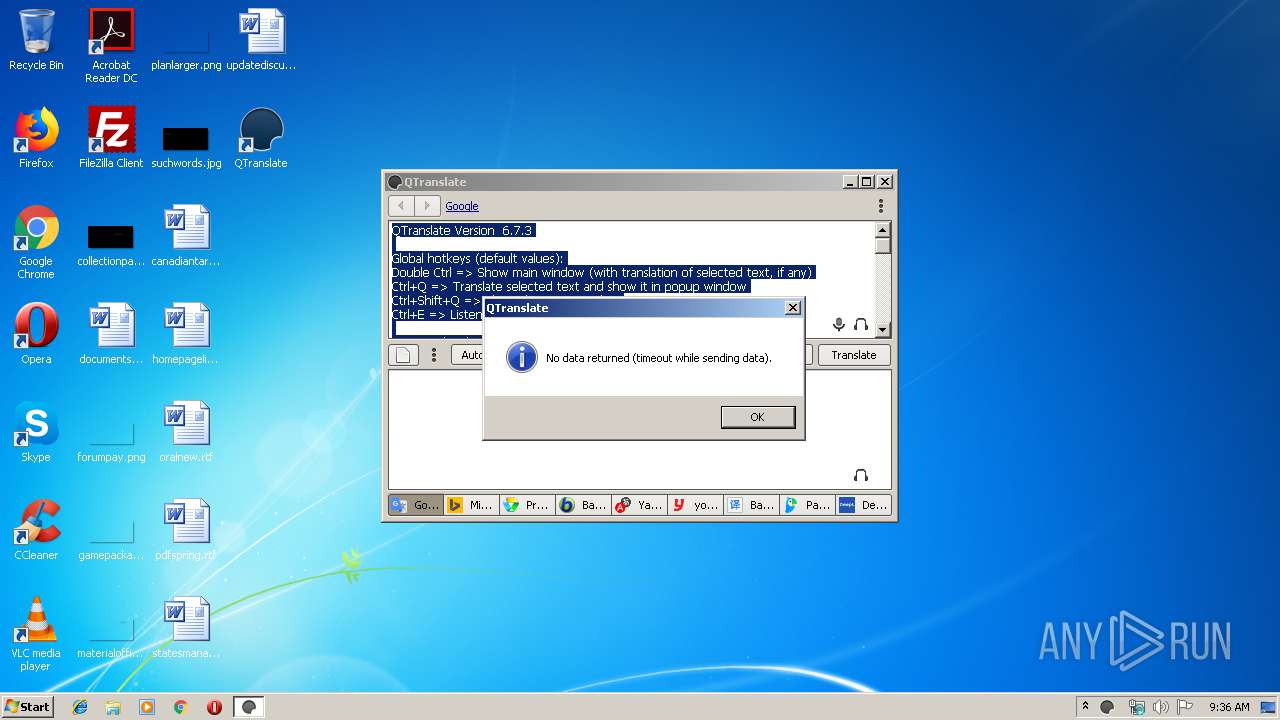1280x720 pixels.
Task: Select the homepageli... document icon
Action: point(186,334)
